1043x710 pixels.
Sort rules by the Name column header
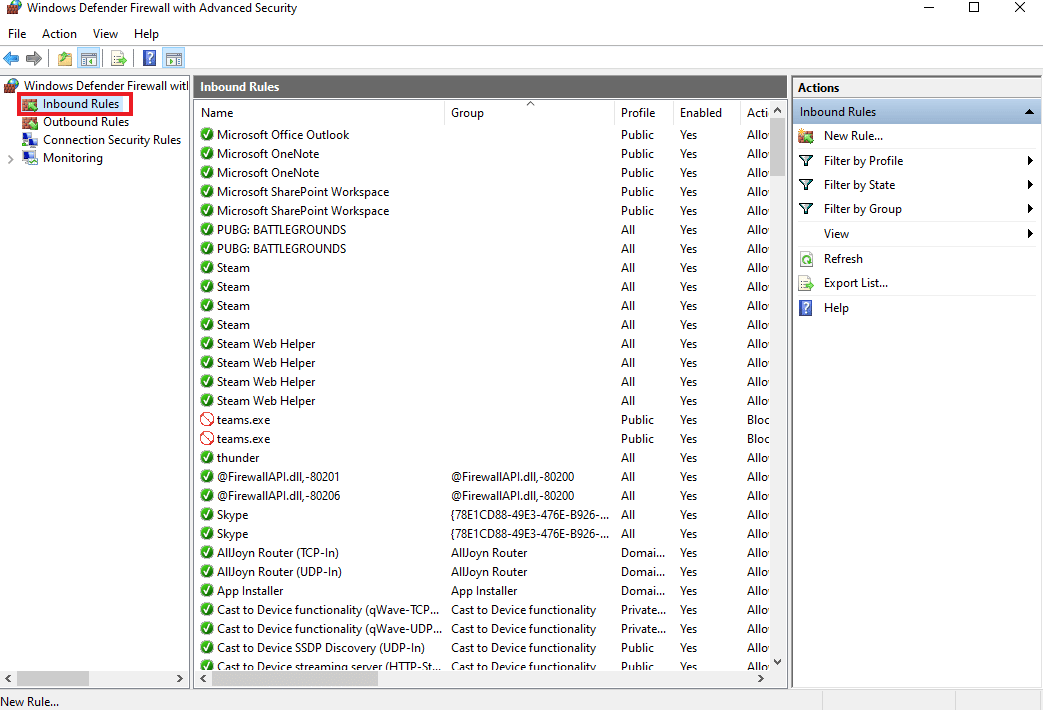(x=319, y=112)
